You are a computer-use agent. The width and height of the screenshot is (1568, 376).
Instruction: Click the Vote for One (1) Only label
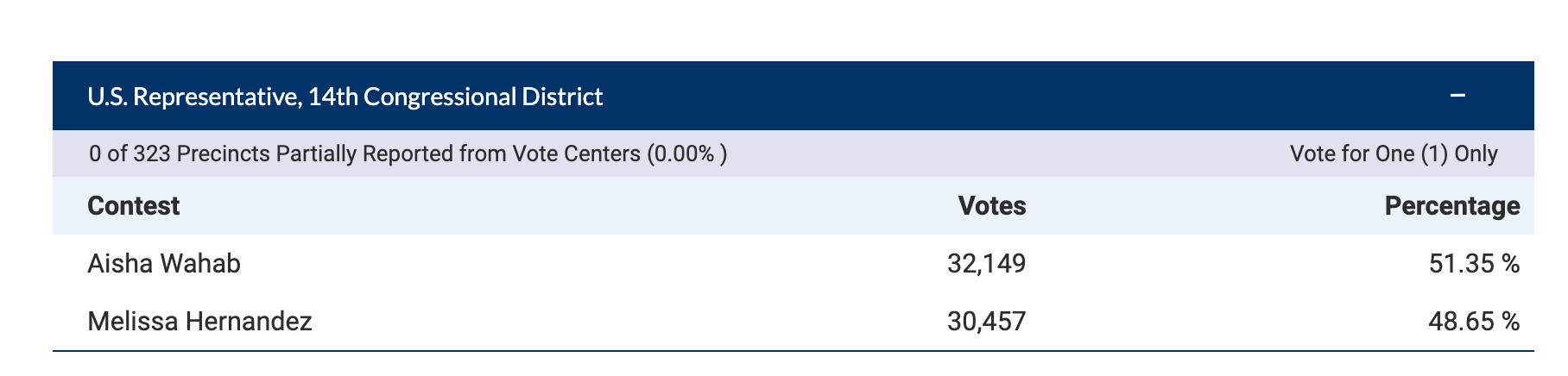[x=1394, y=154]
